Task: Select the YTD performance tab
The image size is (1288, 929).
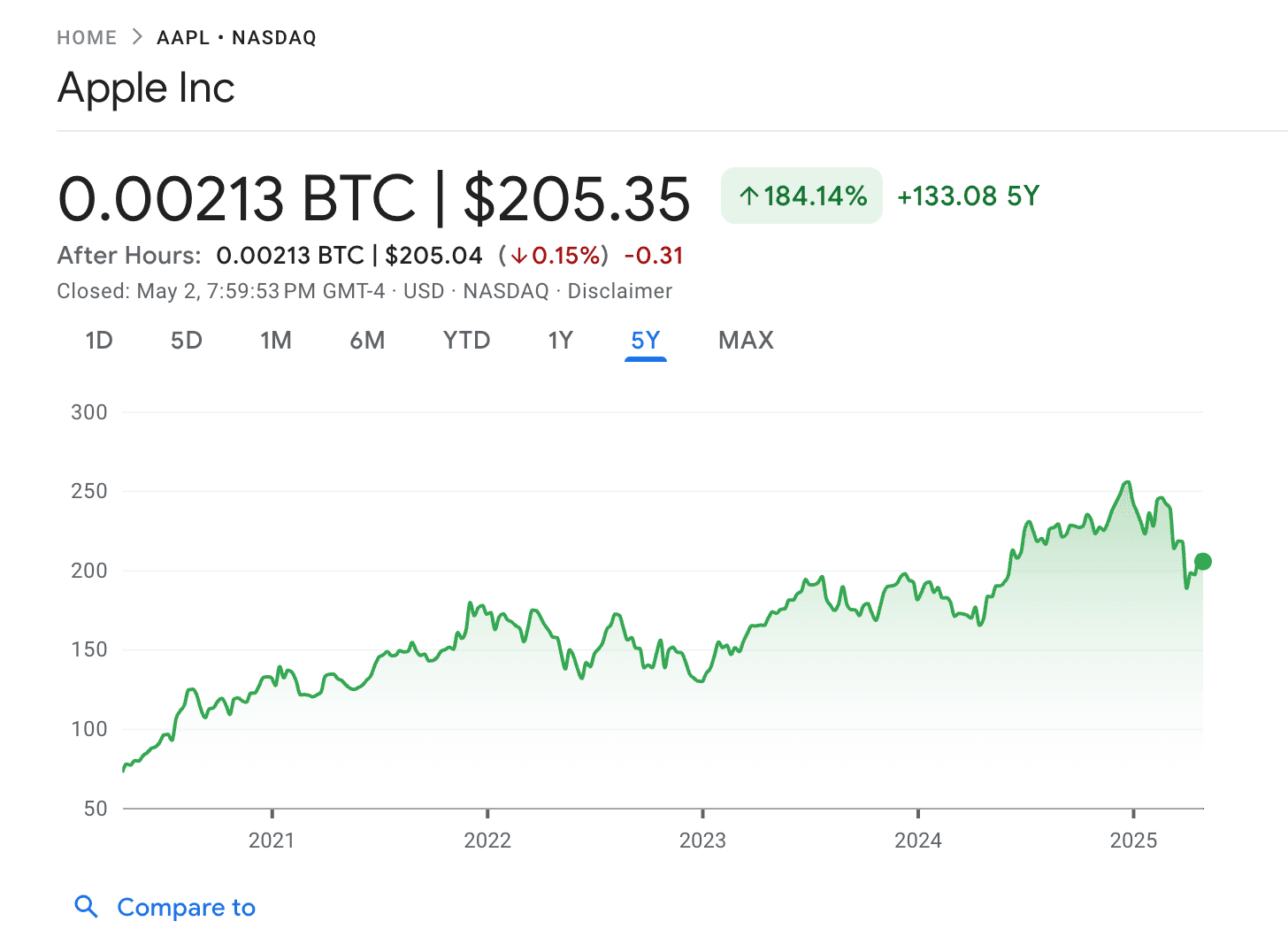Action: point(466,340)
